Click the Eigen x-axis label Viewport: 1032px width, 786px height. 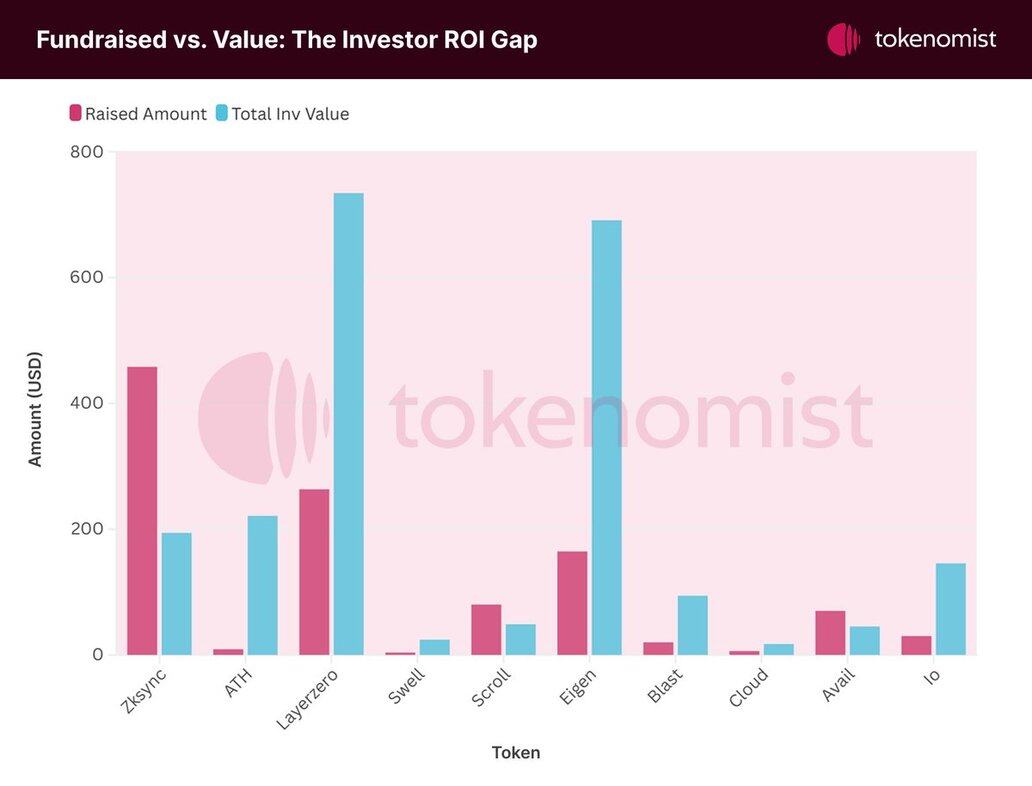coord(578,686)
